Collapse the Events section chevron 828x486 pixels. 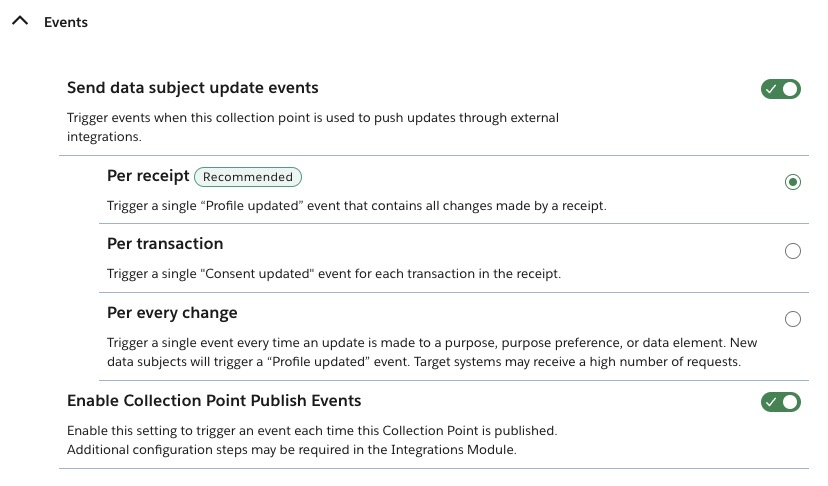[20, 21]
